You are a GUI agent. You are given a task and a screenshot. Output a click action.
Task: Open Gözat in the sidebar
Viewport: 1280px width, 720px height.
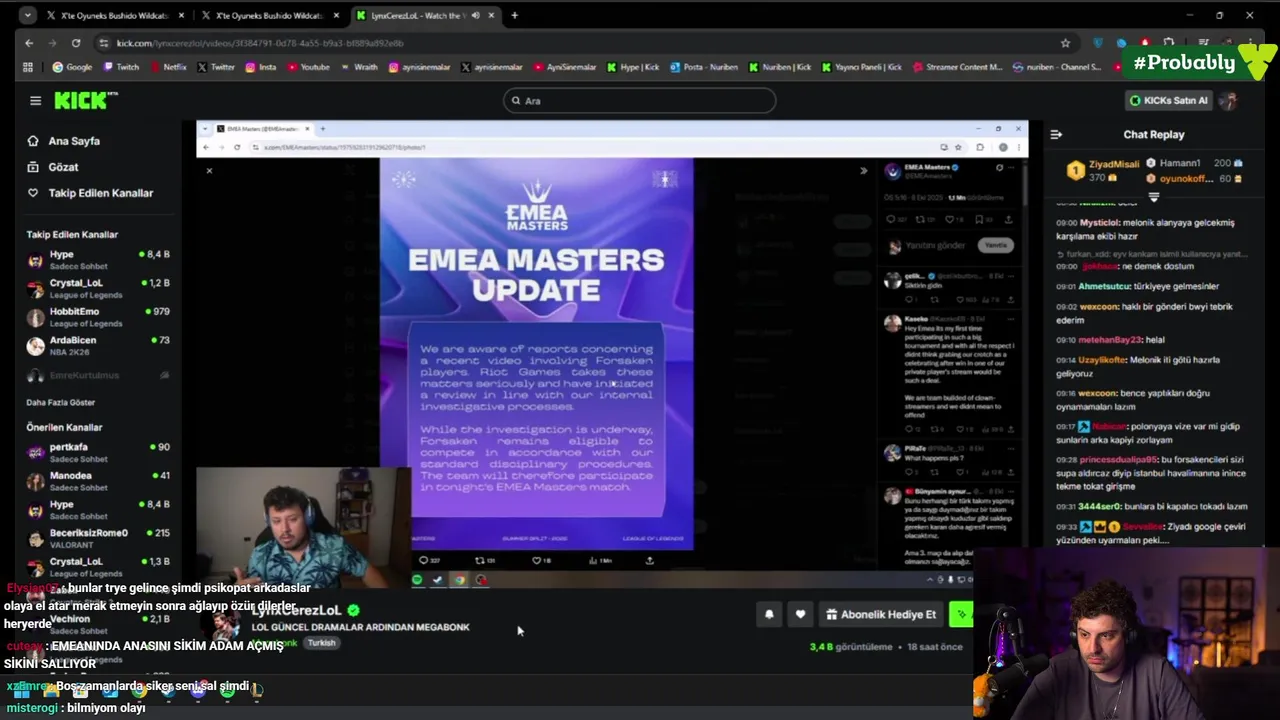point(53,167)
